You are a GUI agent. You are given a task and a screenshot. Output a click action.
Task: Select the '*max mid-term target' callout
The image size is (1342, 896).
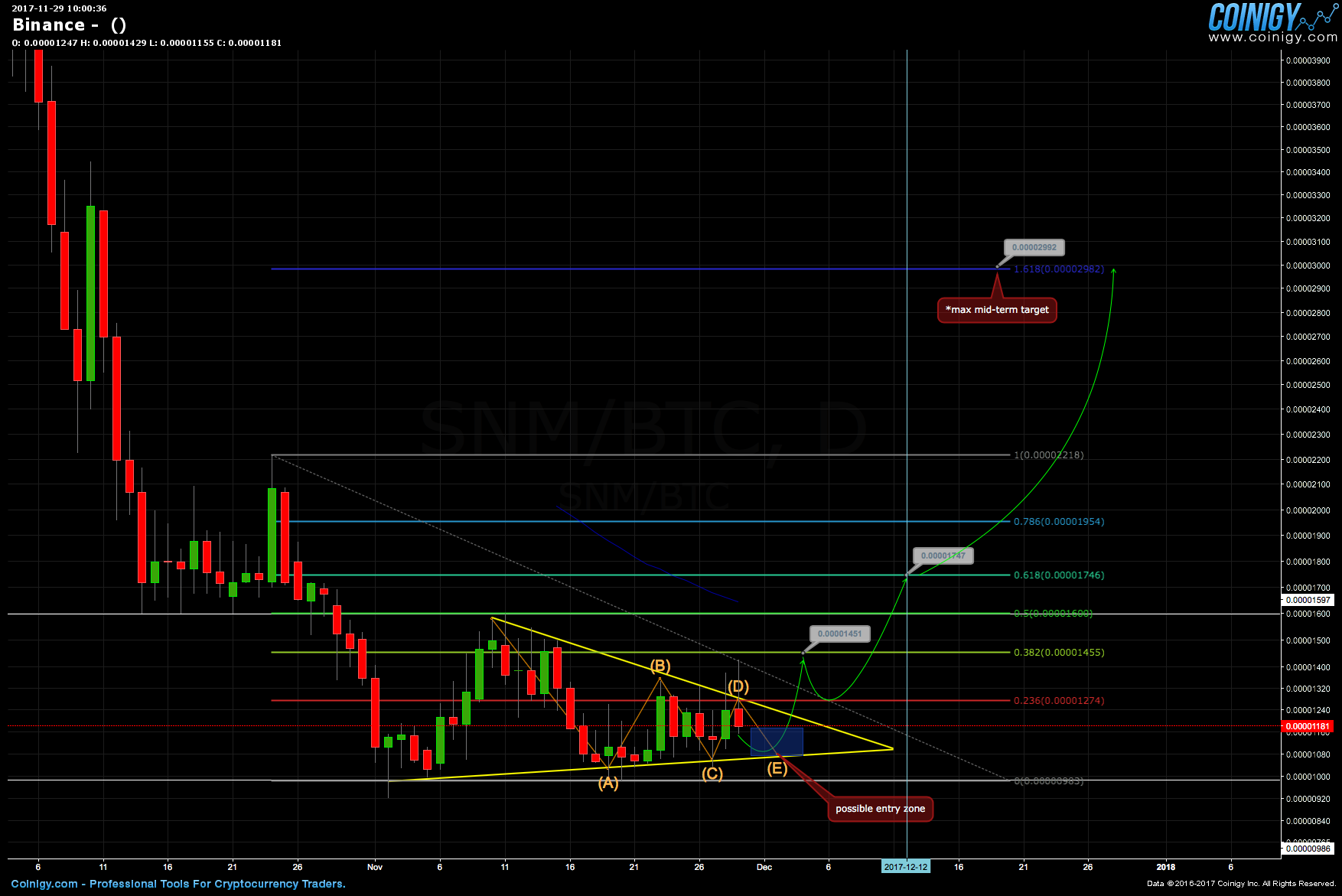coord(997,310)
